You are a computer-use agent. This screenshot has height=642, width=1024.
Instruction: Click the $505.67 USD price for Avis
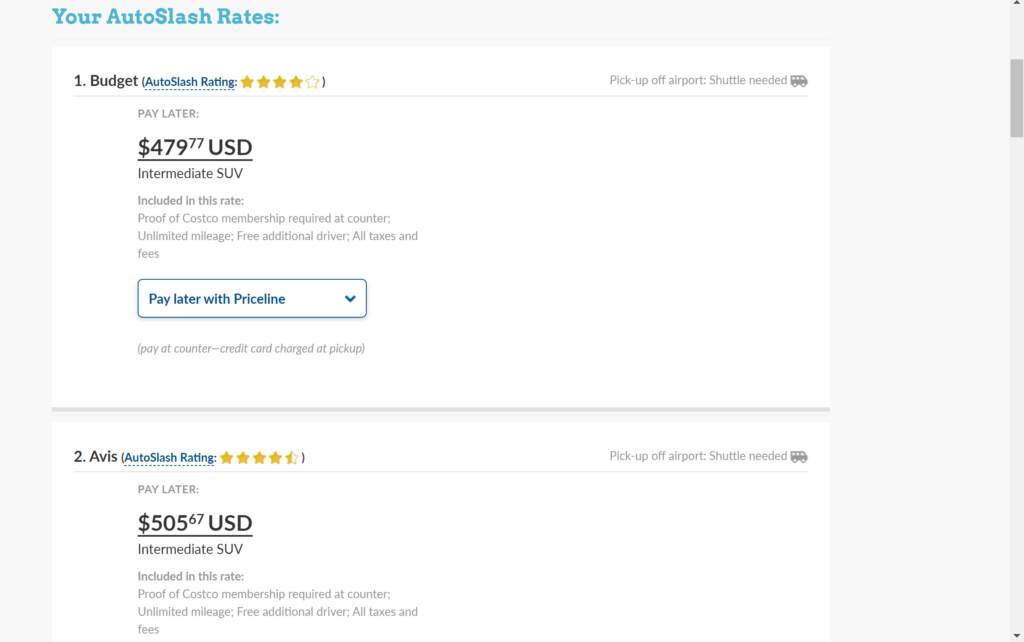click(195, 522)
